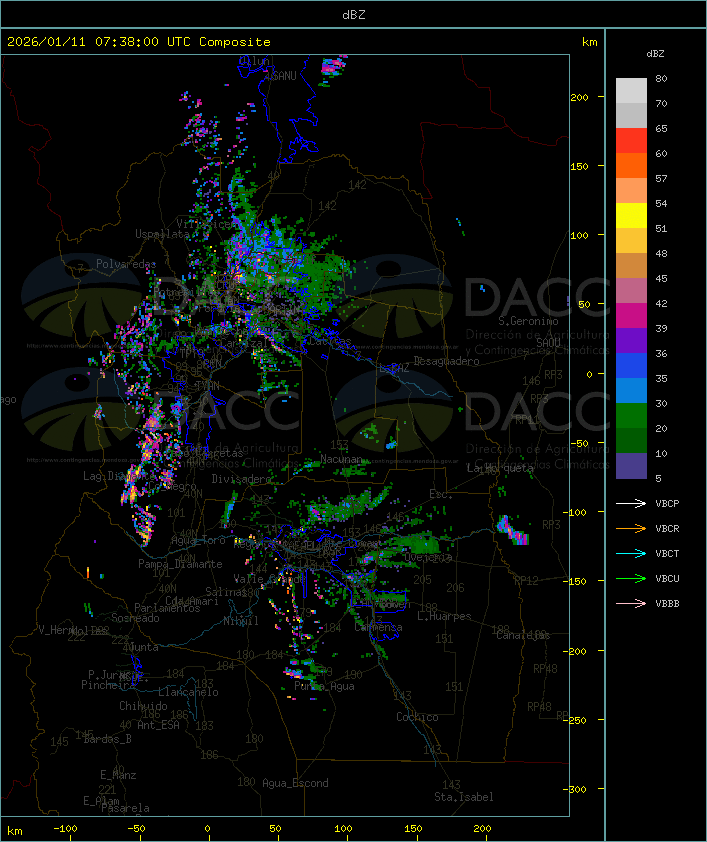
Task: Select the light blue swatch between 35 and 30
Action: [631, 390]
